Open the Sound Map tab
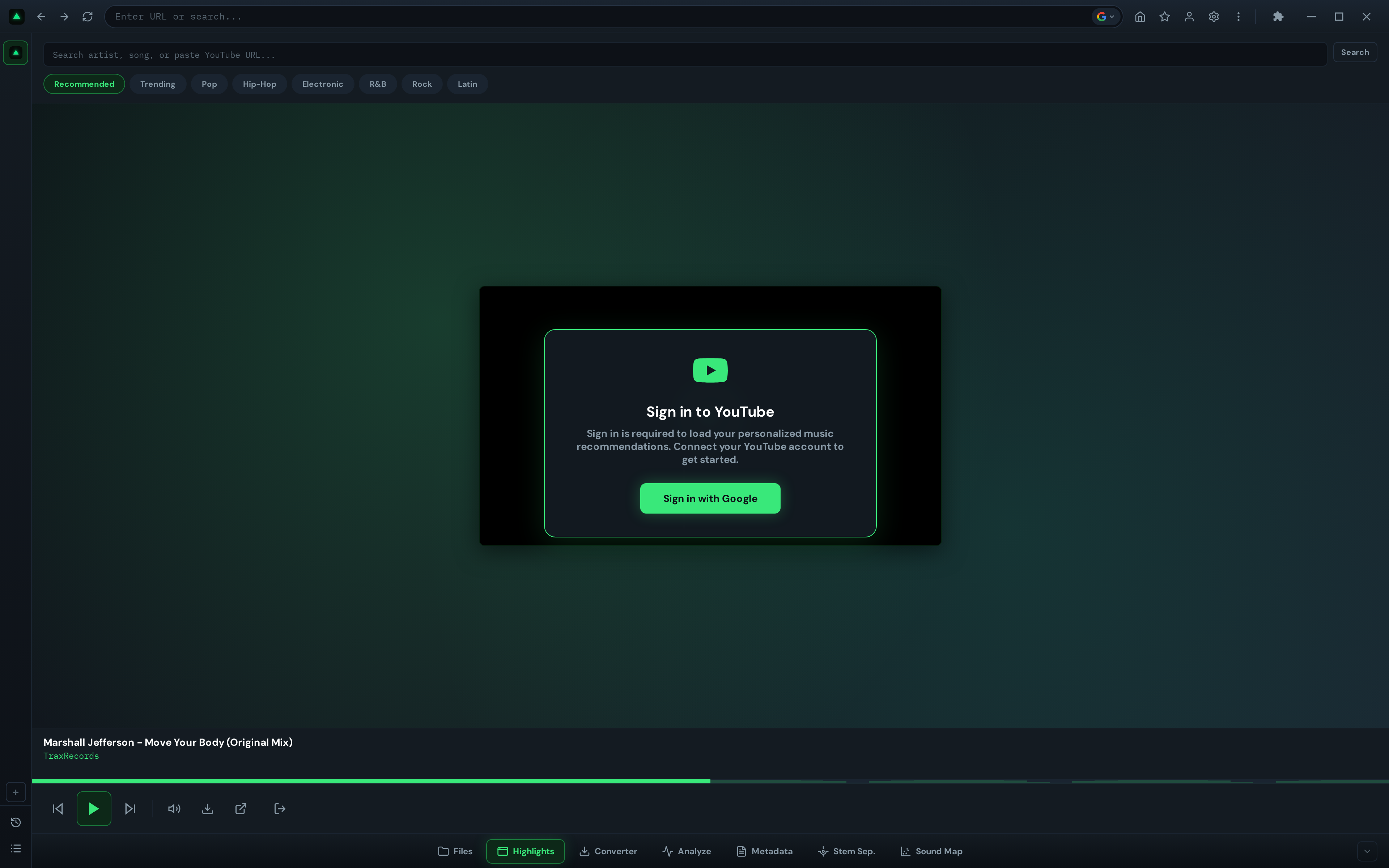The width and height of the screenshot is (1389, 868). pyautogui.click(x=931, y=851)
